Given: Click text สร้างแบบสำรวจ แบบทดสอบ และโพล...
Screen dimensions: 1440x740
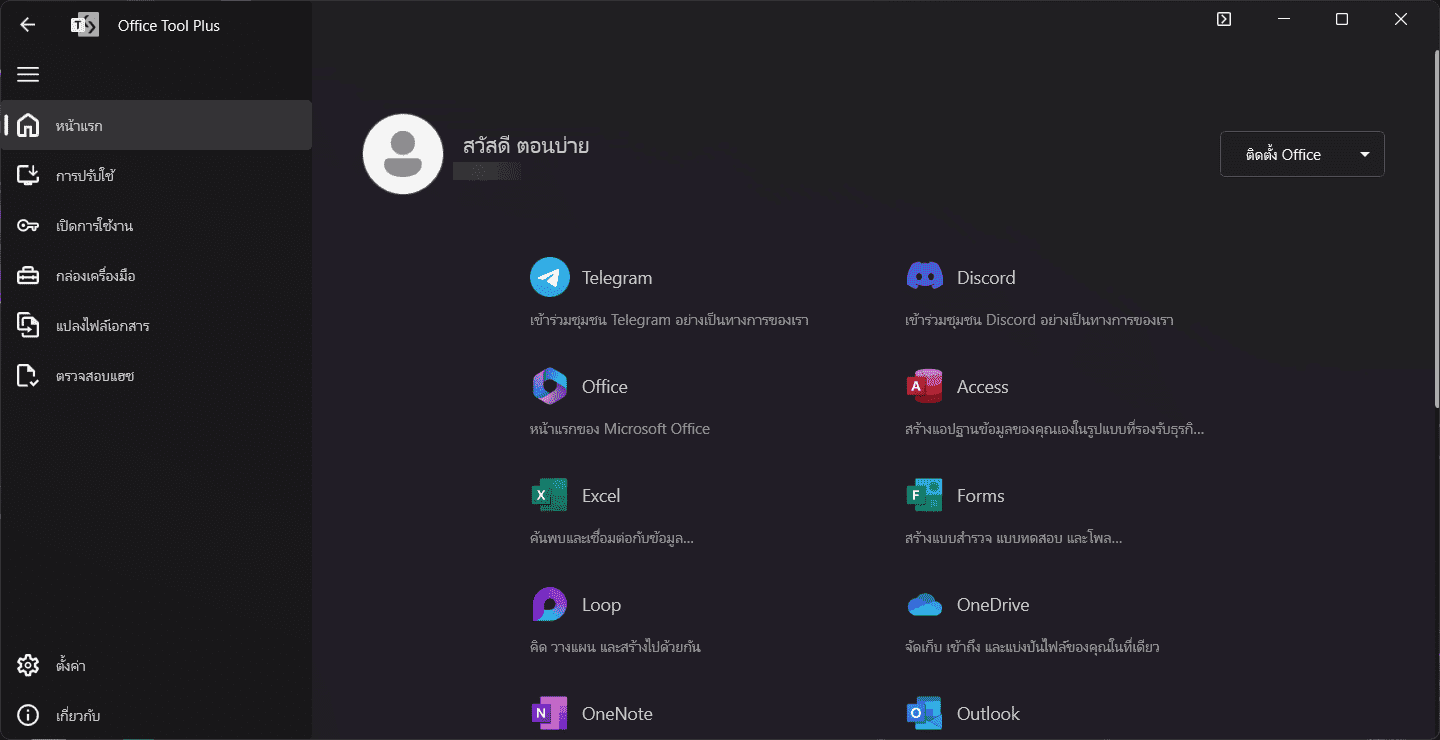Looking at the screenshot, I should click(1013, 538).
